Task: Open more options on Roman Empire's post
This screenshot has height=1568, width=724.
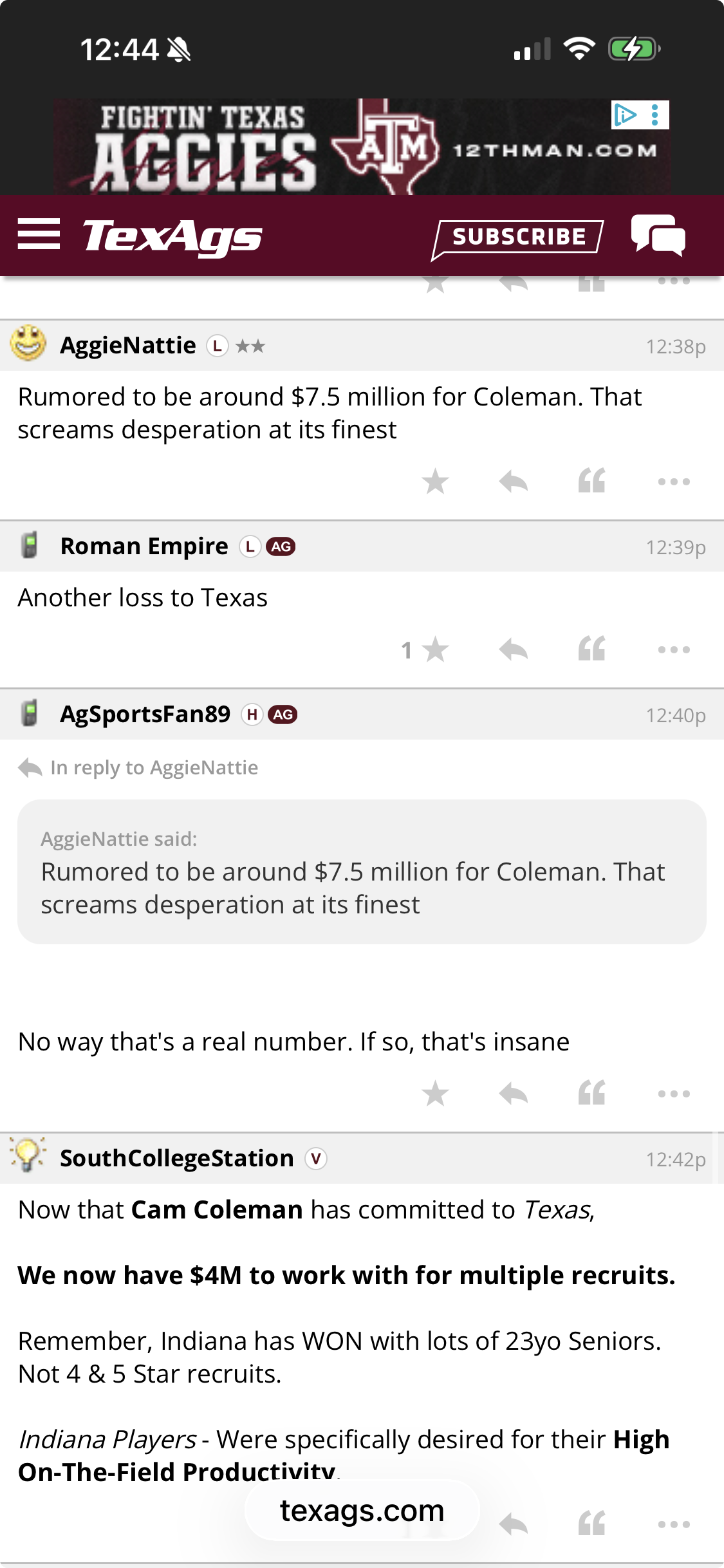Action: tap(674, 649)
